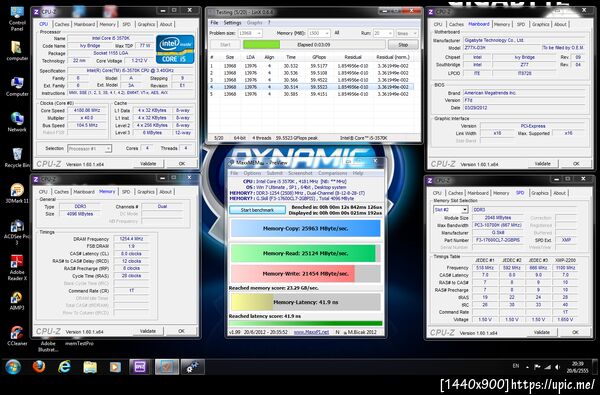Select About tab in the CPU-Z Memory window
Image resolution: width=600 pixels, height=395 pixels.
pos(165,192)
